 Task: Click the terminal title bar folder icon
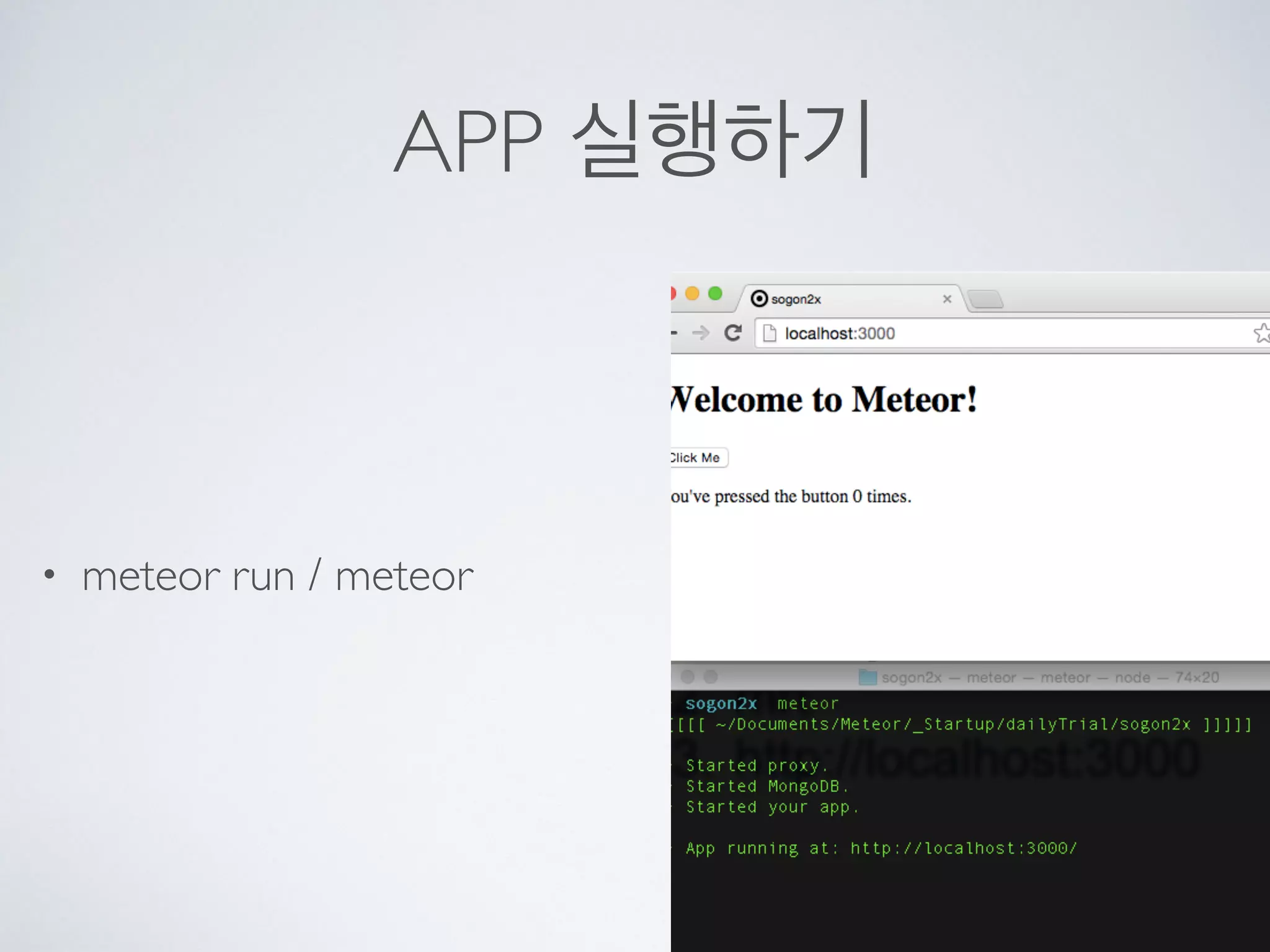tap(868, 677)
